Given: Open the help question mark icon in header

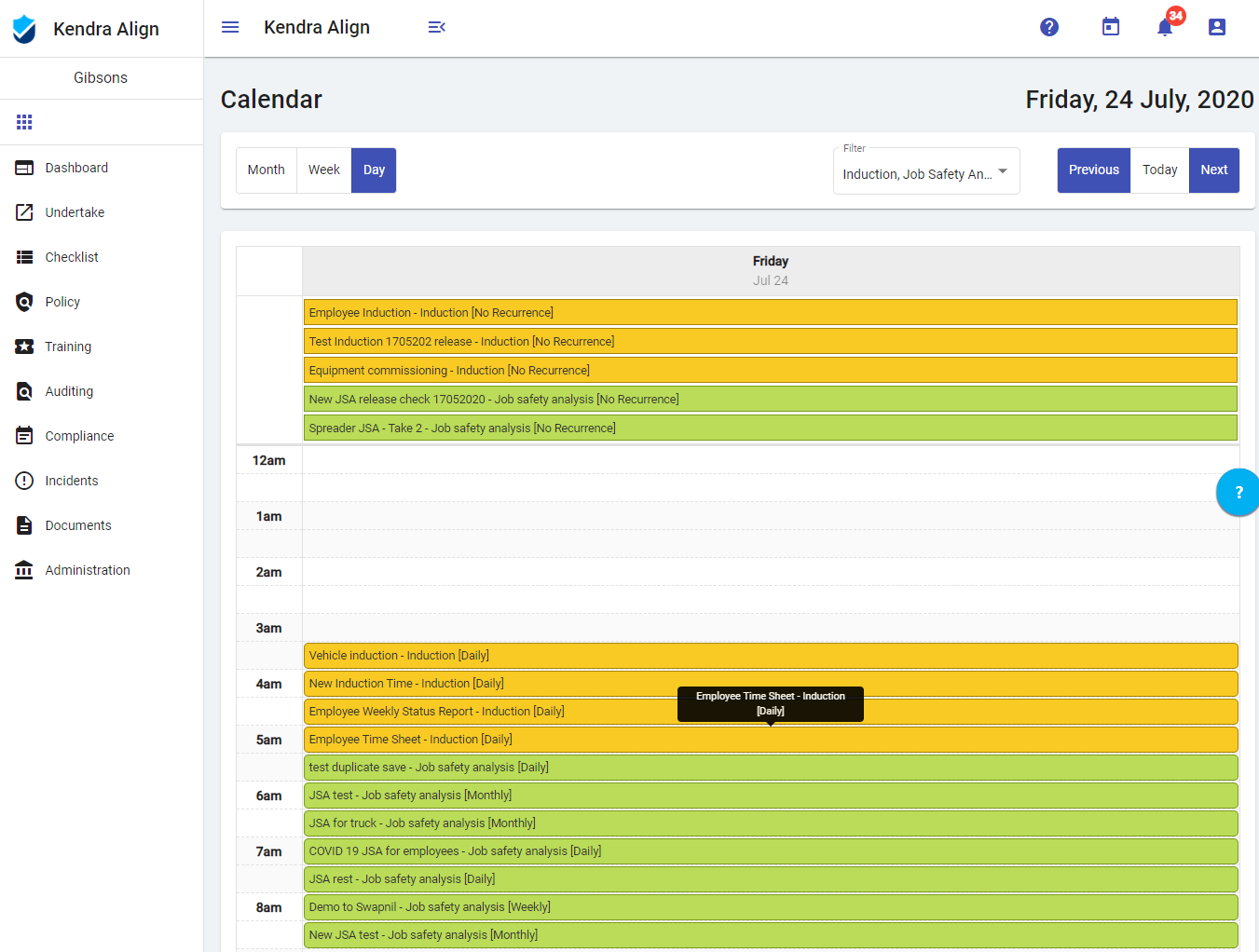Looking at the screenshot, I should pos(1049,27).
